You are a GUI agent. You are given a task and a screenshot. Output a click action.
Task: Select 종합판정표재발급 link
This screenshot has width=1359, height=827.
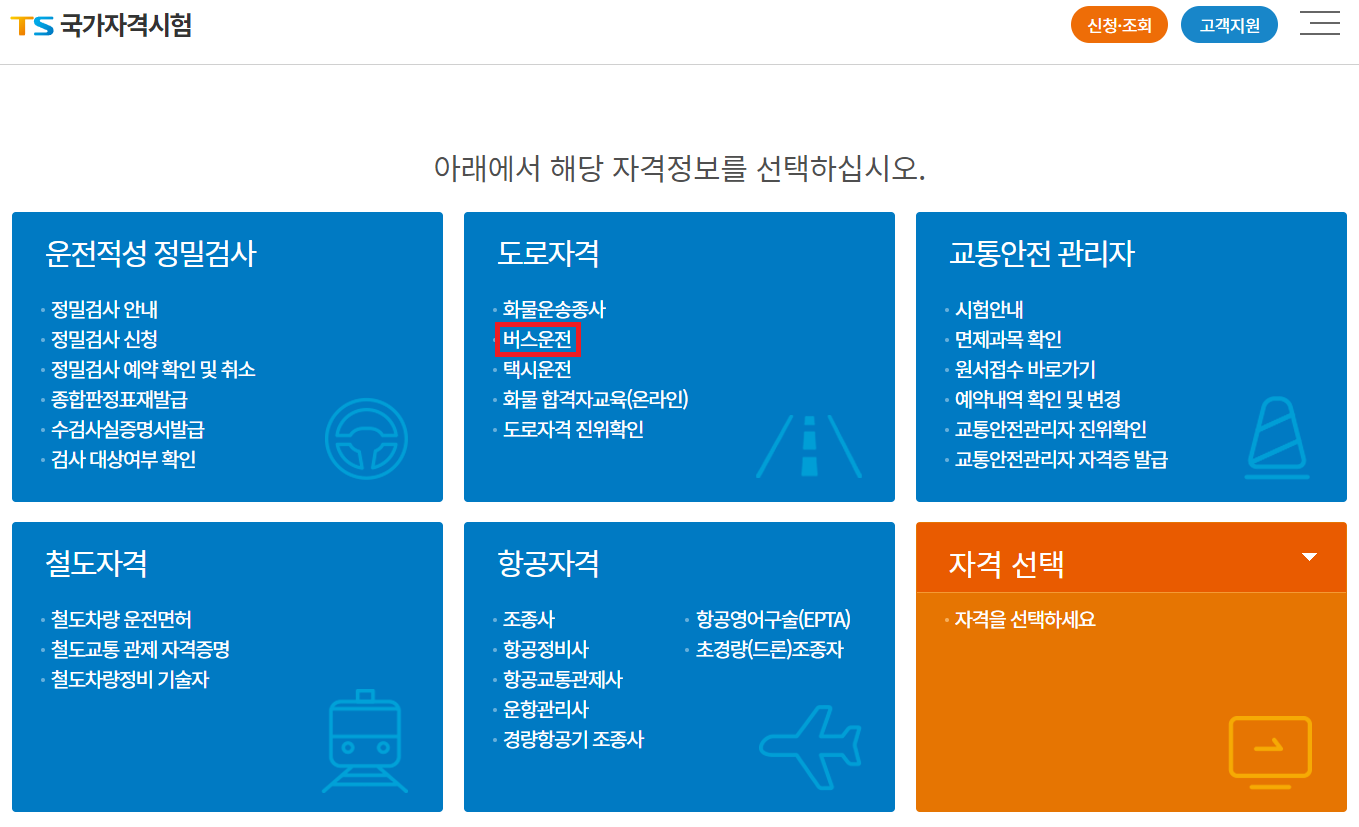click(x=119, y=400)
